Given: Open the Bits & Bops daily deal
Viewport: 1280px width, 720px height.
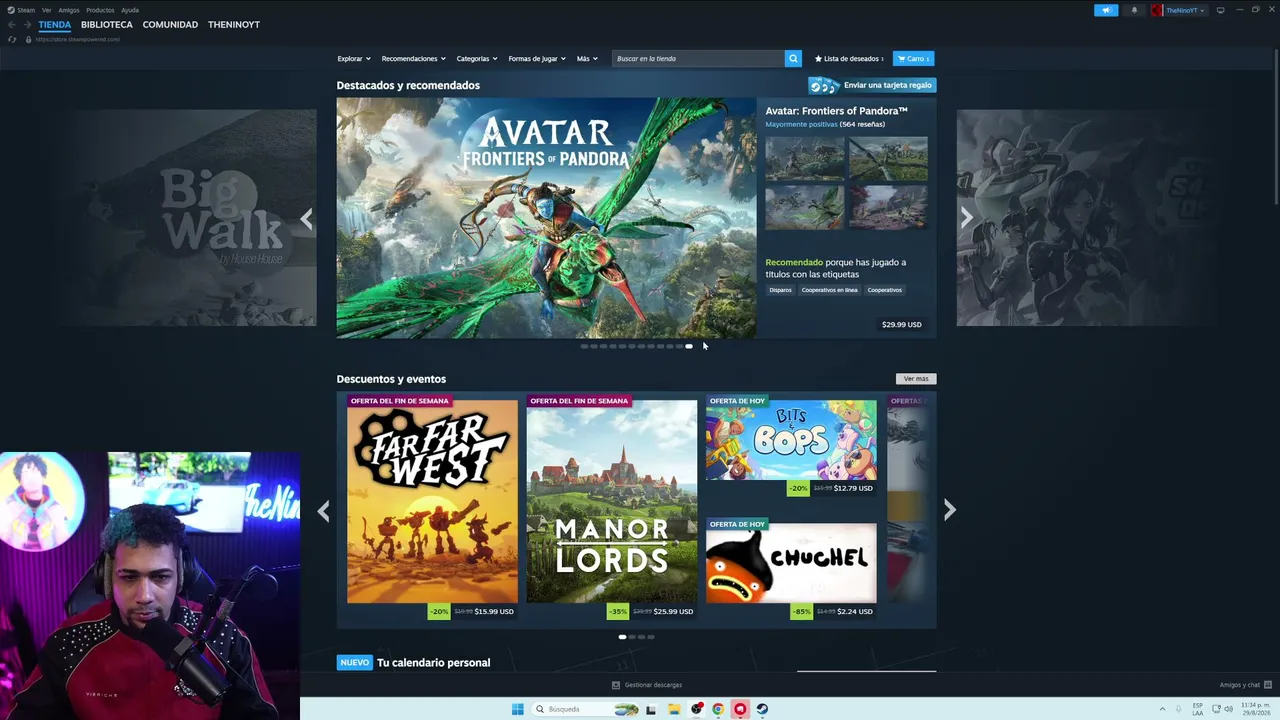Looking at the screenshot, I should click(791, 440).
